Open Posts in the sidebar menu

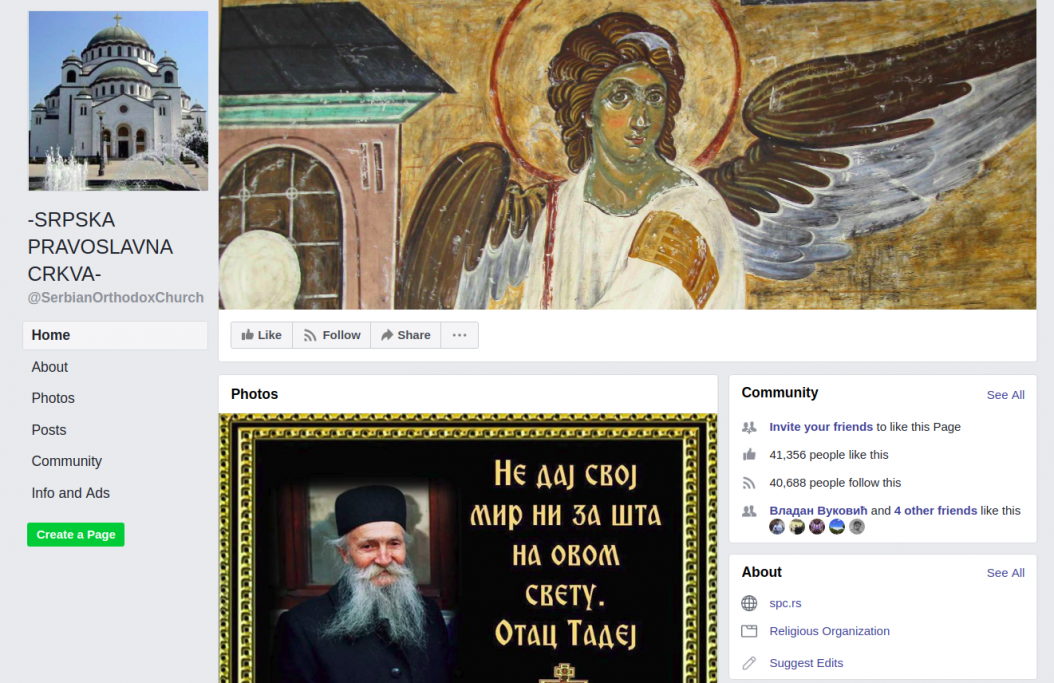[49, 430]
